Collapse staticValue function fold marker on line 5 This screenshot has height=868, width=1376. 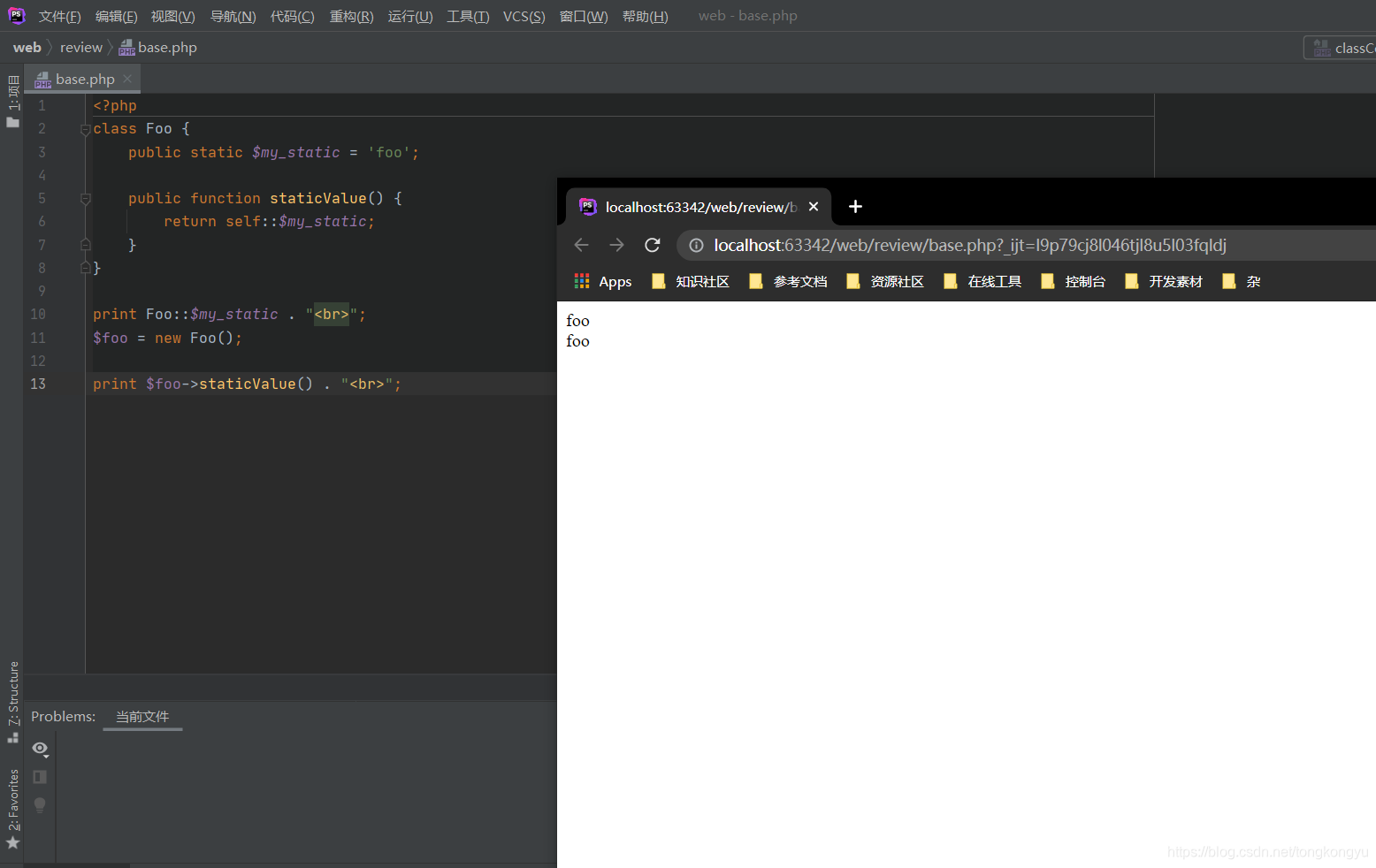click(85, 199)
